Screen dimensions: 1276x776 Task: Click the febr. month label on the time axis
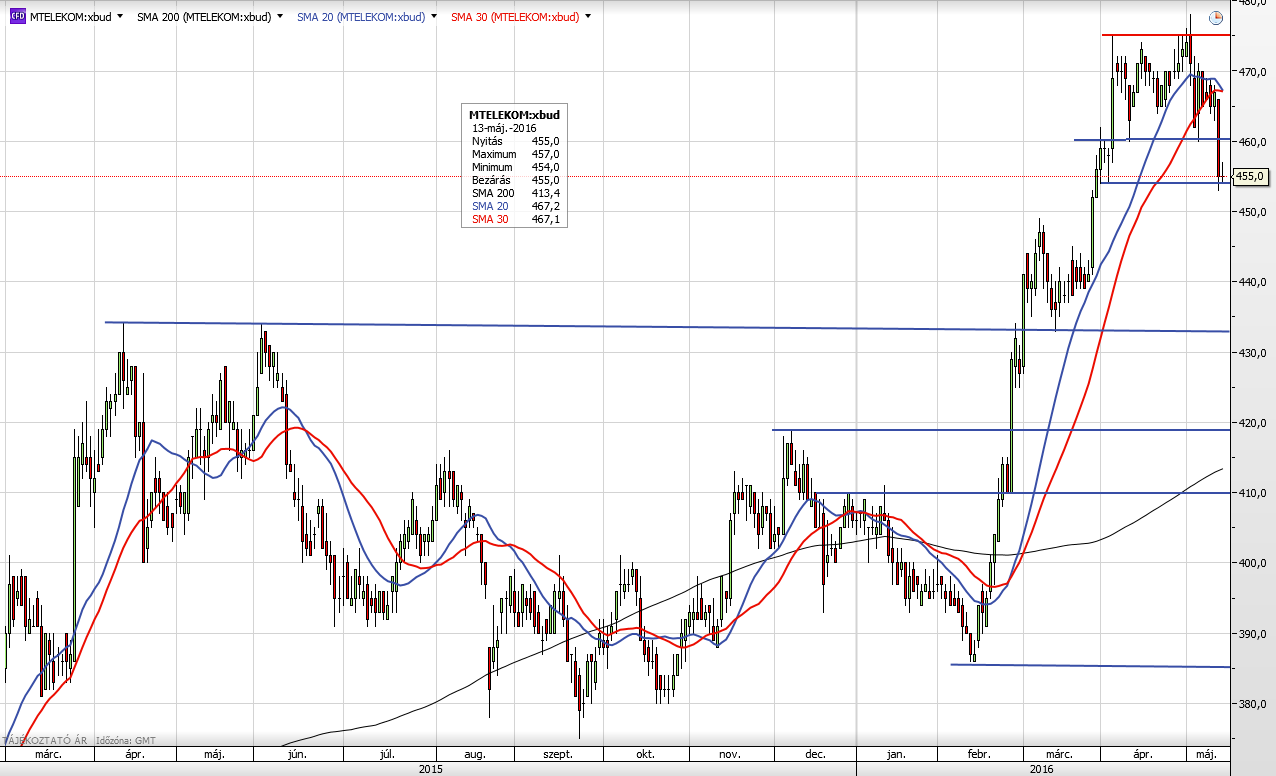(x=978, y=755)
